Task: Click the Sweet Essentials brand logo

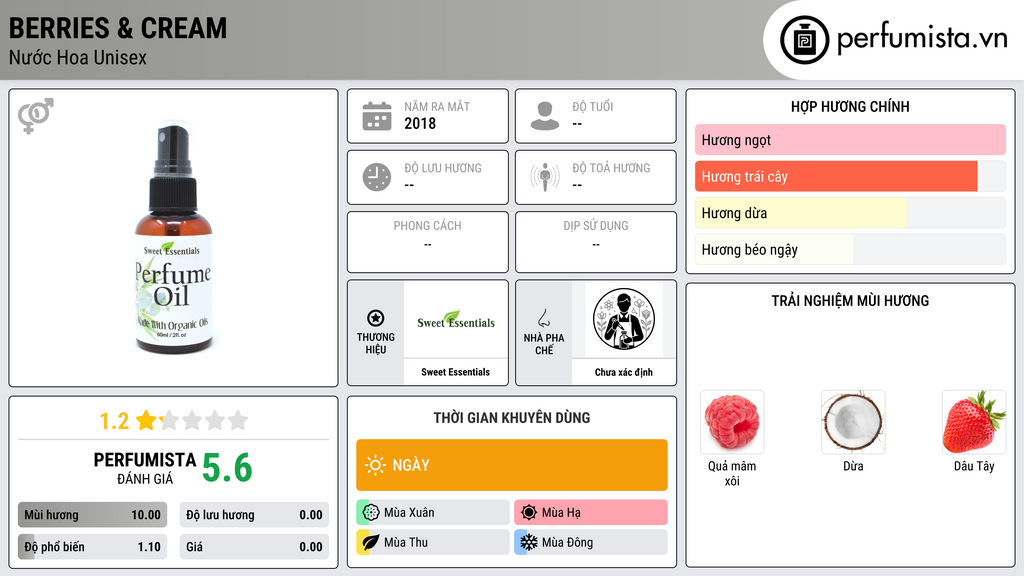Action: pos(456,320)
